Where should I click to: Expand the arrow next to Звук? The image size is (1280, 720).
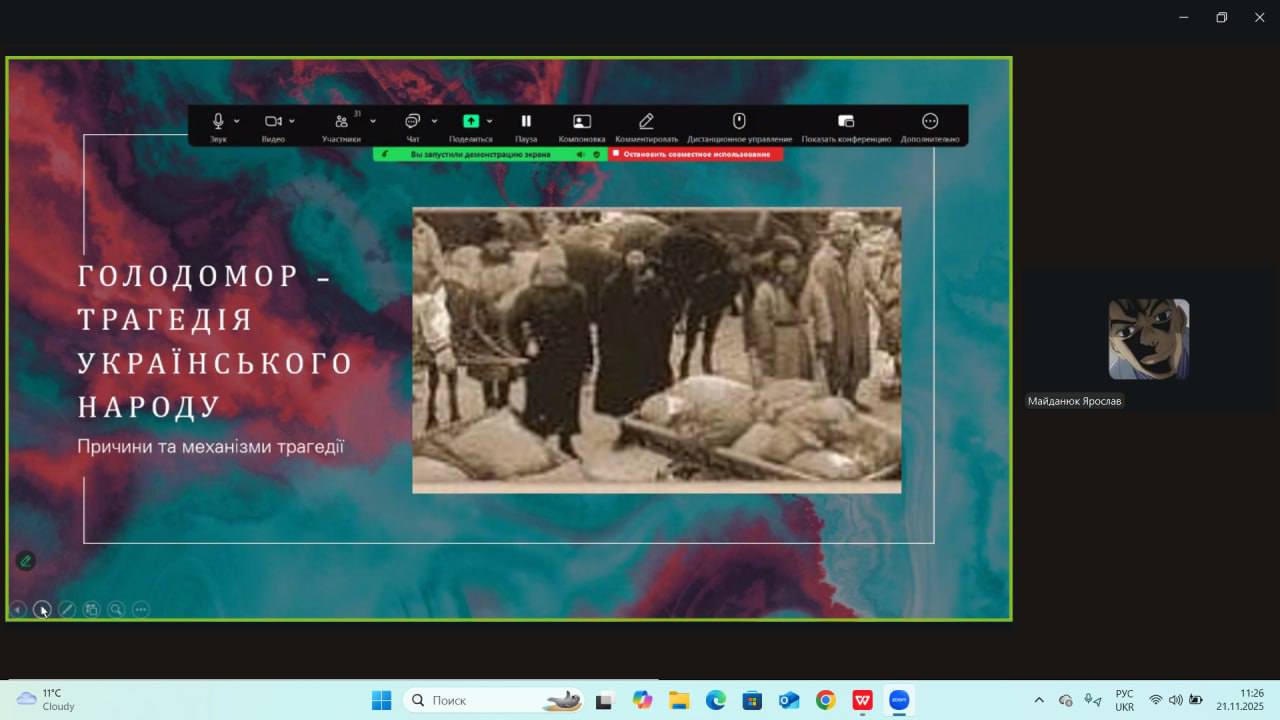click(x=237, y=122)
